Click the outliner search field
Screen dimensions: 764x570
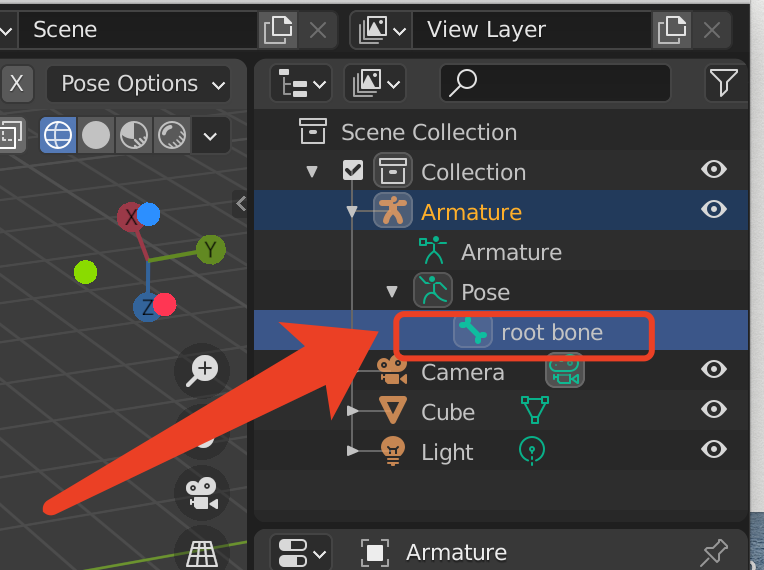555,83
